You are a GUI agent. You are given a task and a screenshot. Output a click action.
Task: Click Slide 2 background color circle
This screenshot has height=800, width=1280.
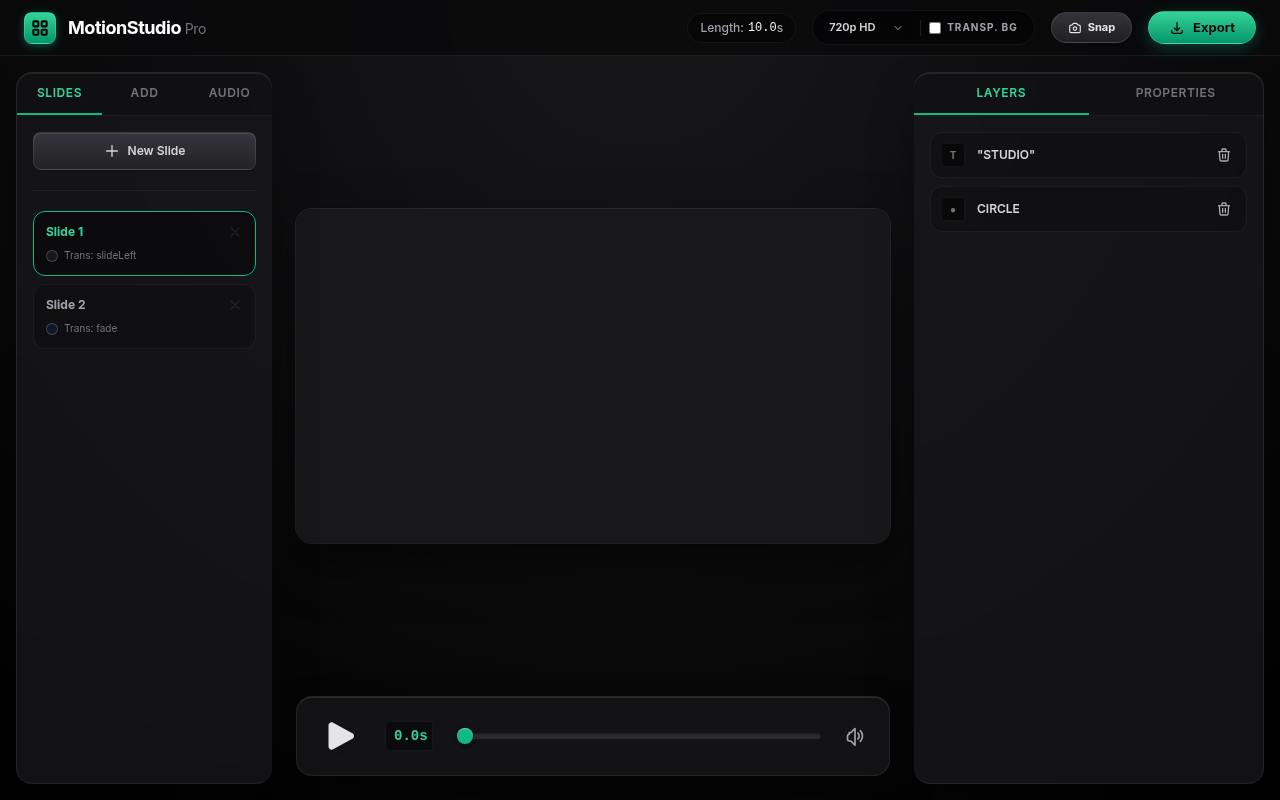click(x=52, y=329)
